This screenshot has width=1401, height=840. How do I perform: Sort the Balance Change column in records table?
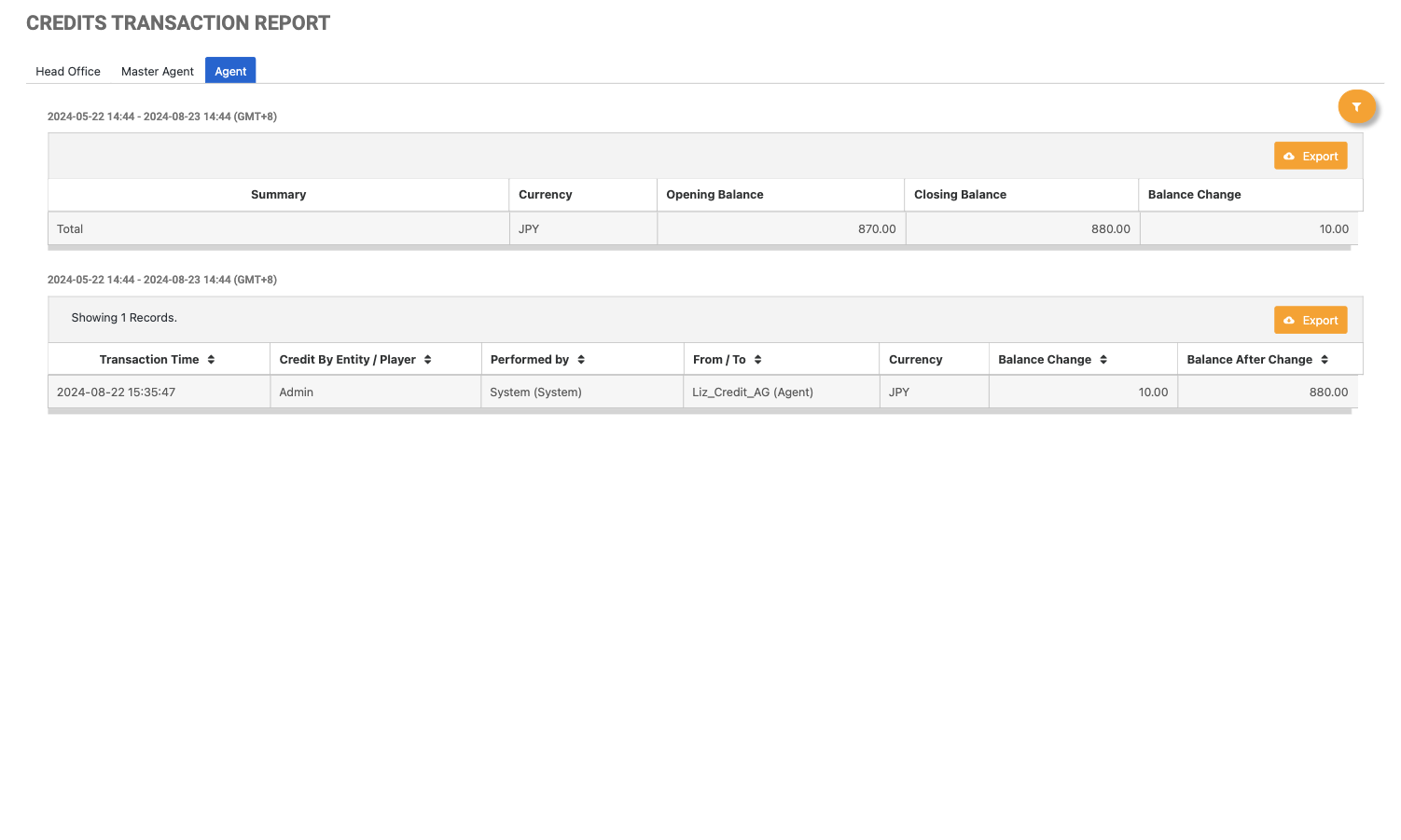1103,360
